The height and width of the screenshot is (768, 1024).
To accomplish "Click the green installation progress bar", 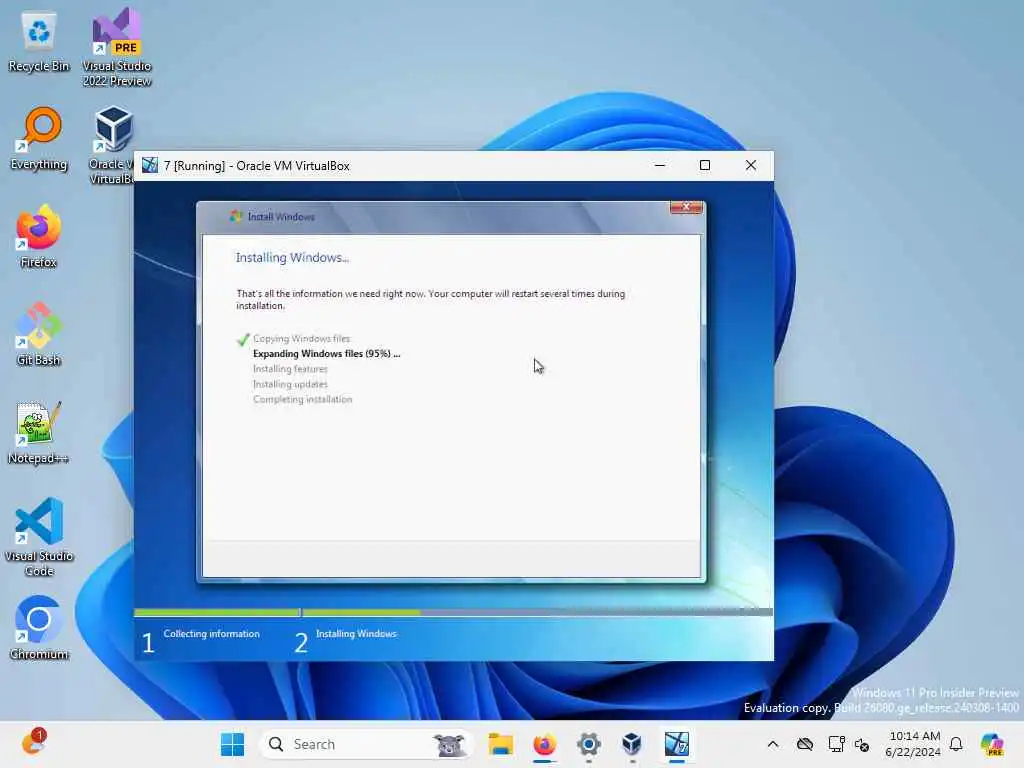I will (278, 612).
